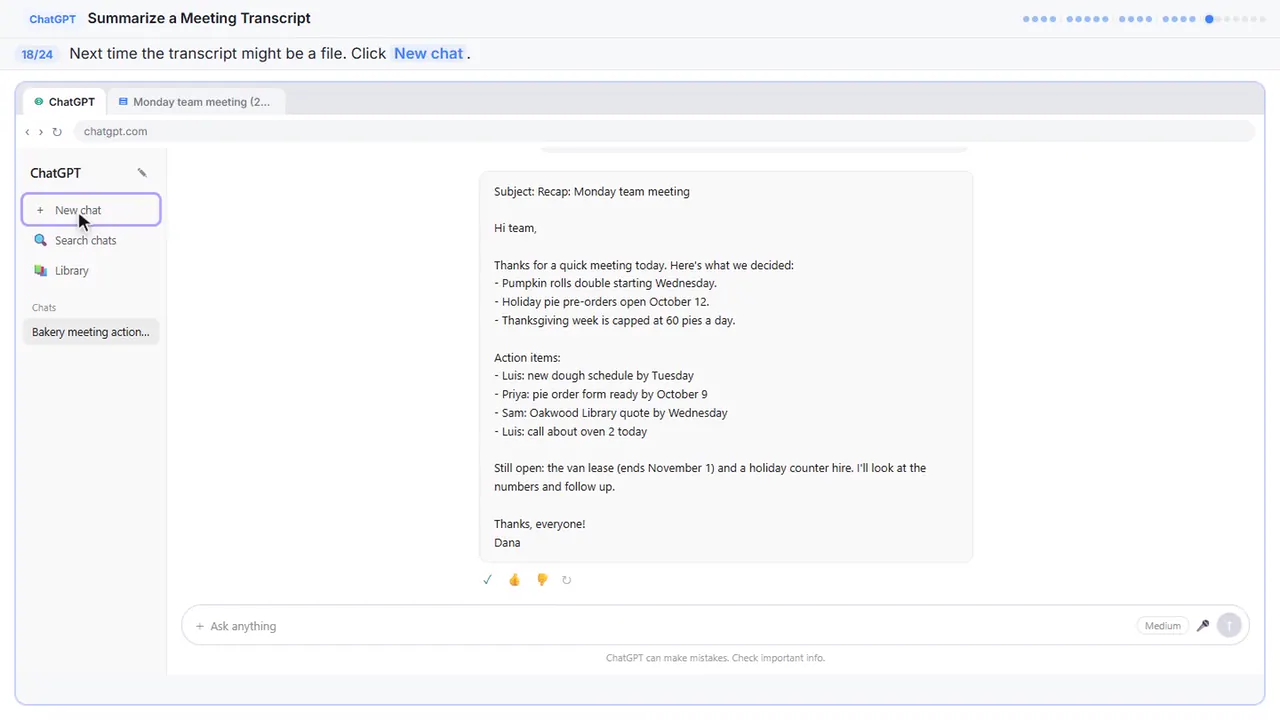Click the "Pumpkin rolls double starting Wednesday" line

coord(605,283)
